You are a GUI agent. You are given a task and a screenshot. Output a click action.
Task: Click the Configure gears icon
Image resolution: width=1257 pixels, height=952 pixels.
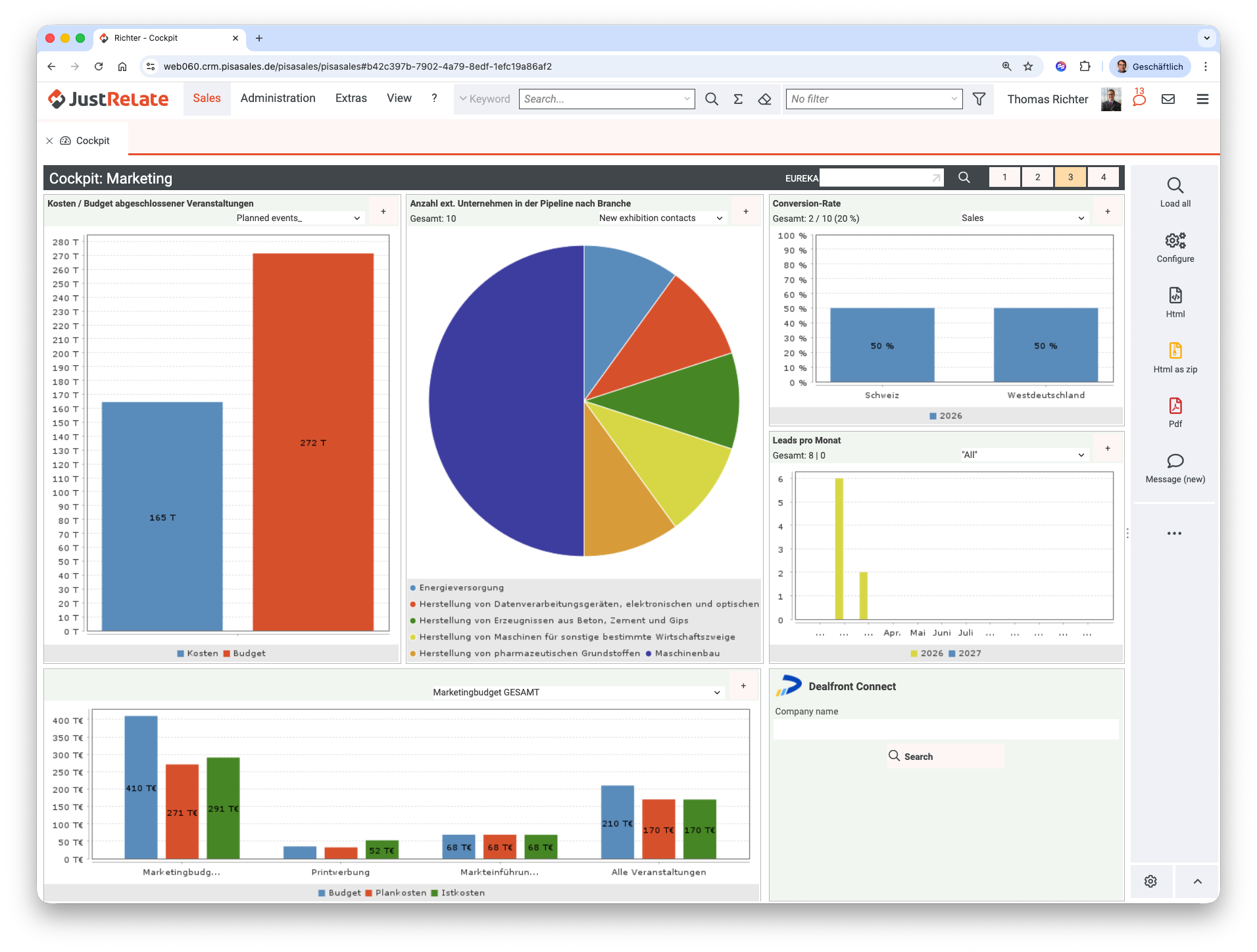click(1175, 241)
